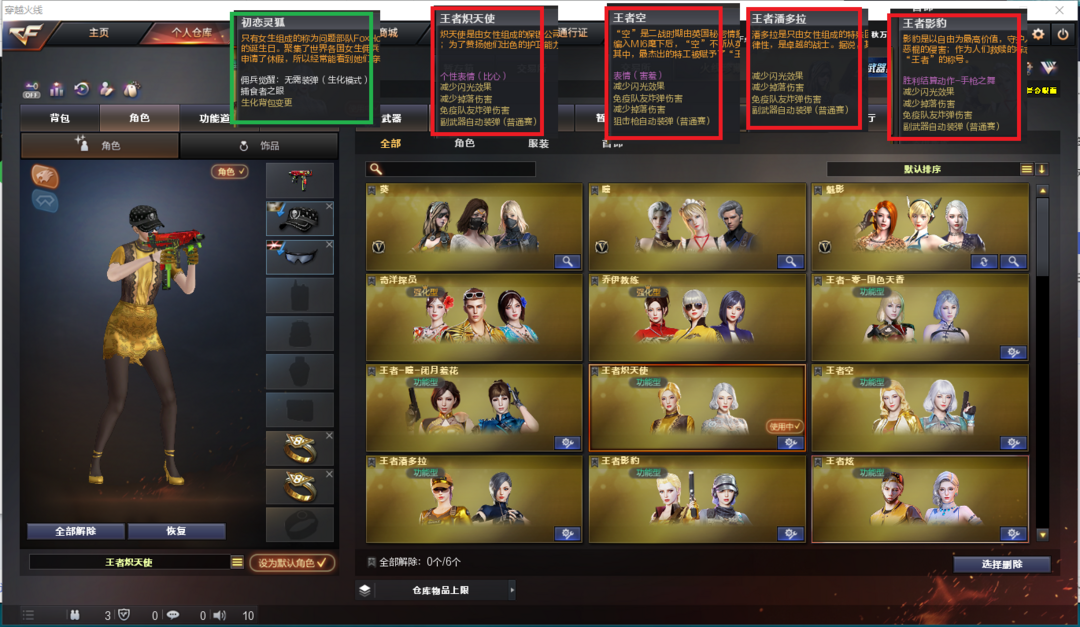The width and height of the screenshot is (1080, 627).
Task: Click the item search input field
Action: [450, 169]
